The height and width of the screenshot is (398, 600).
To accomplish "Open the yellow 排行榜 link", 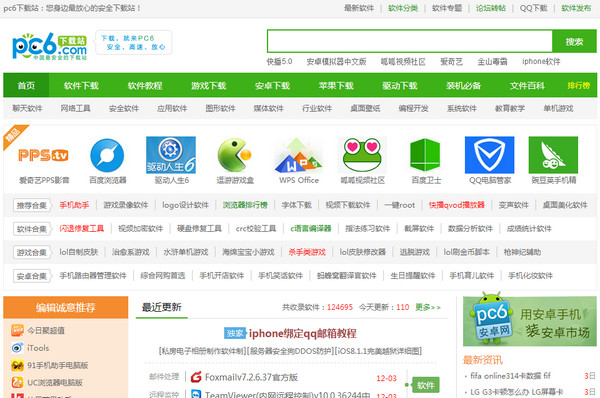I will [579, 85].
